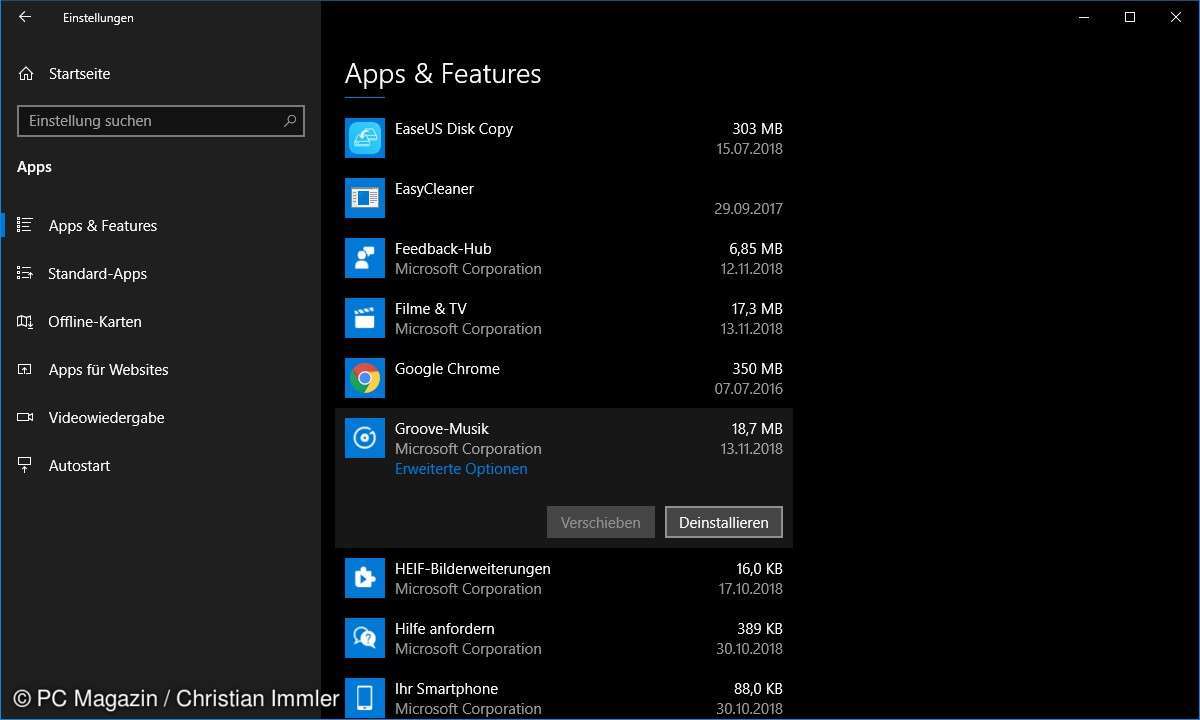The image size is (1200, 720).
Task: Select Autostart sidebar icon
Action: (25, 465)
